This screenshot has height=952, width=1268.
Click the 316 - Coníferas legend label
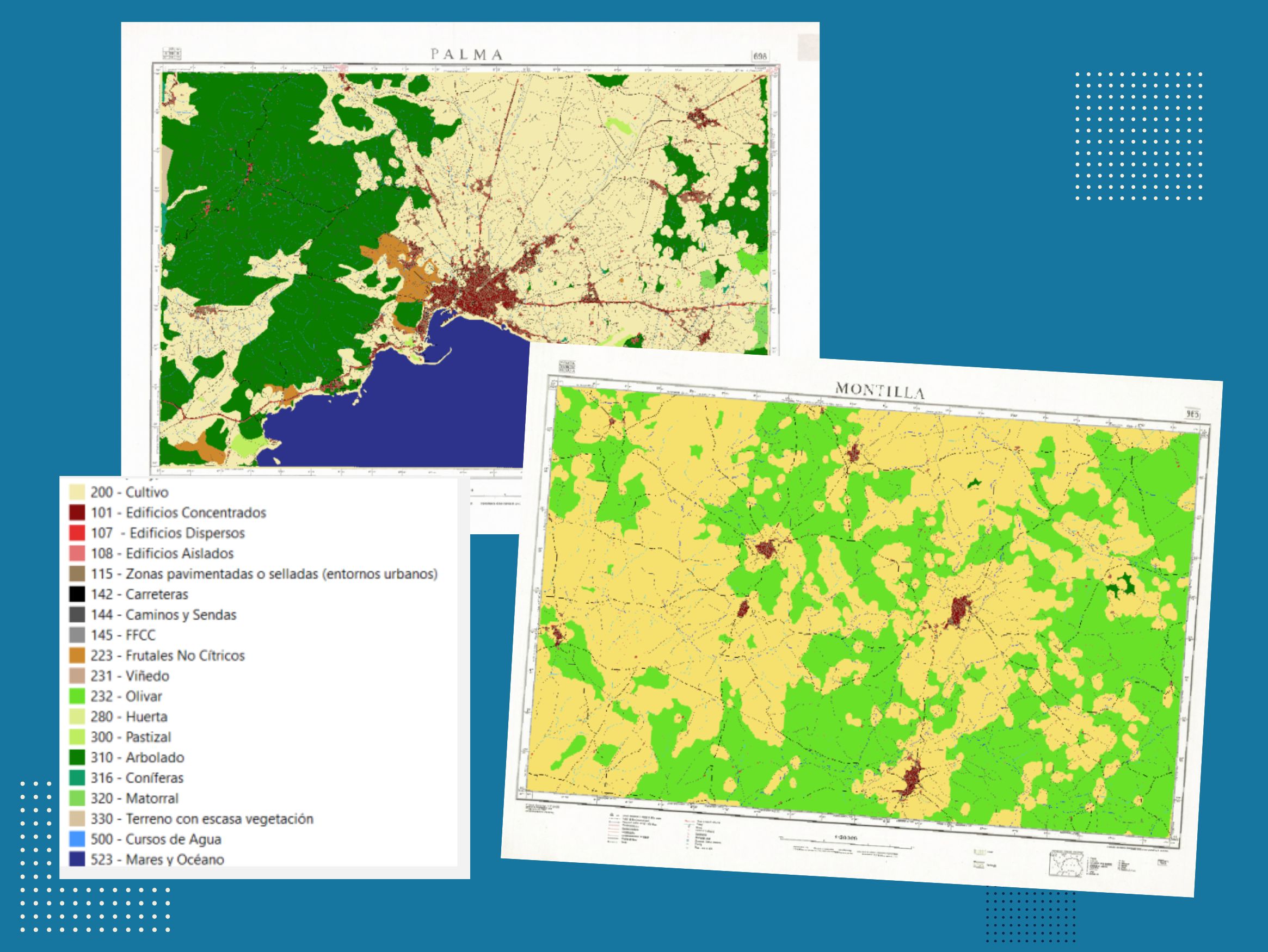point(137,778)
